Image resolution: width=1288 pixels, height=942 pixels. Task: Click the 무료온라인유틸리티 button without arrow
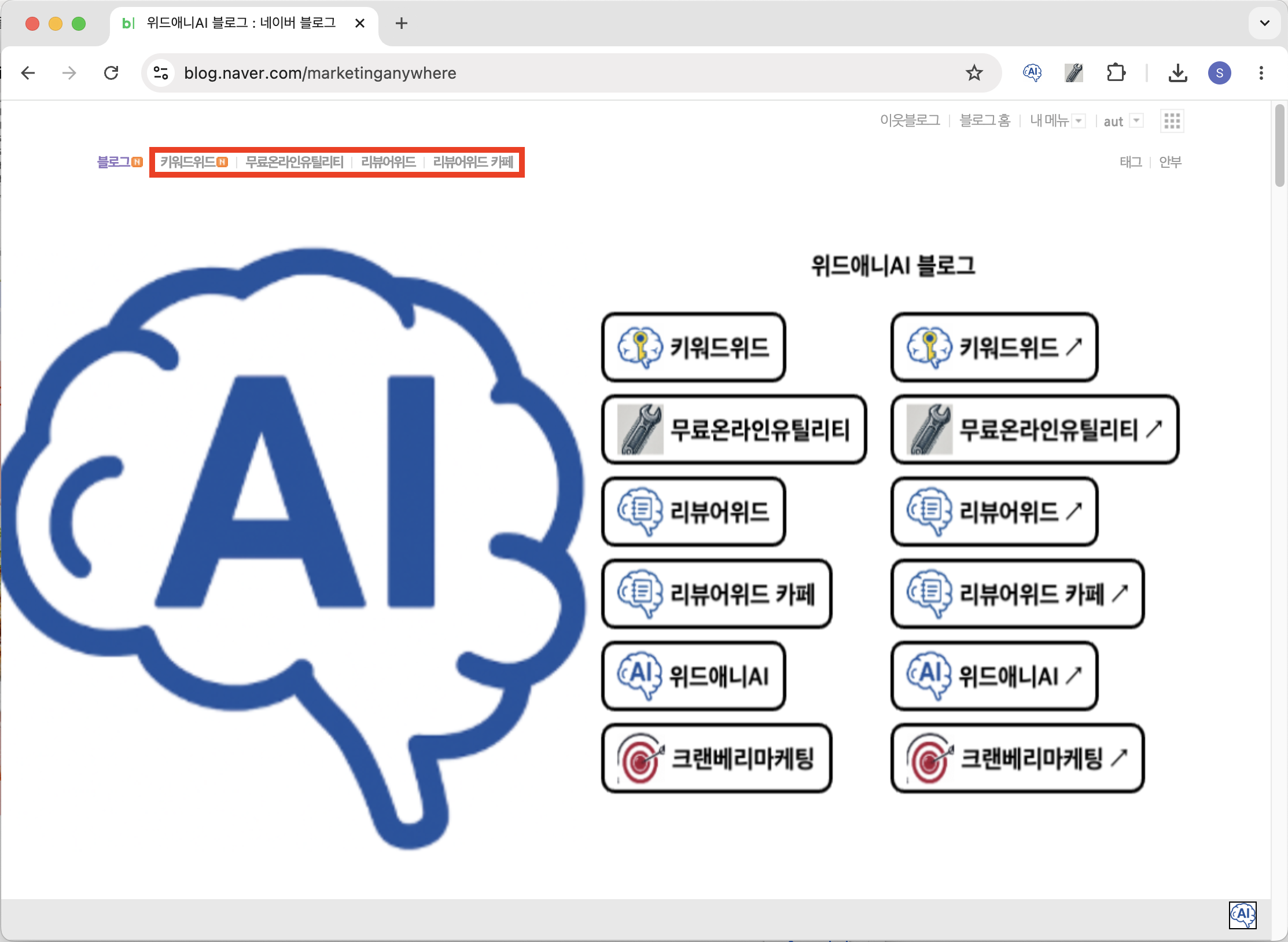click(x=734, y=429)
